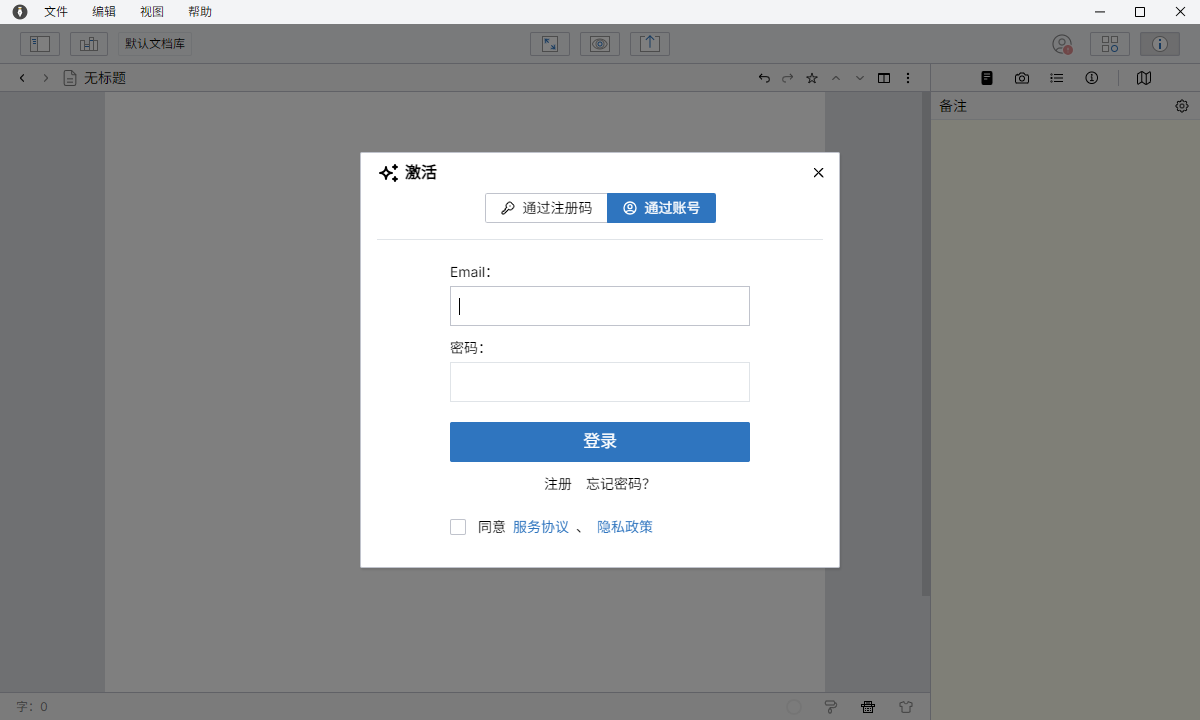
Task: Open 备注 panel settings gear
Action: (x=1182, y=106)
